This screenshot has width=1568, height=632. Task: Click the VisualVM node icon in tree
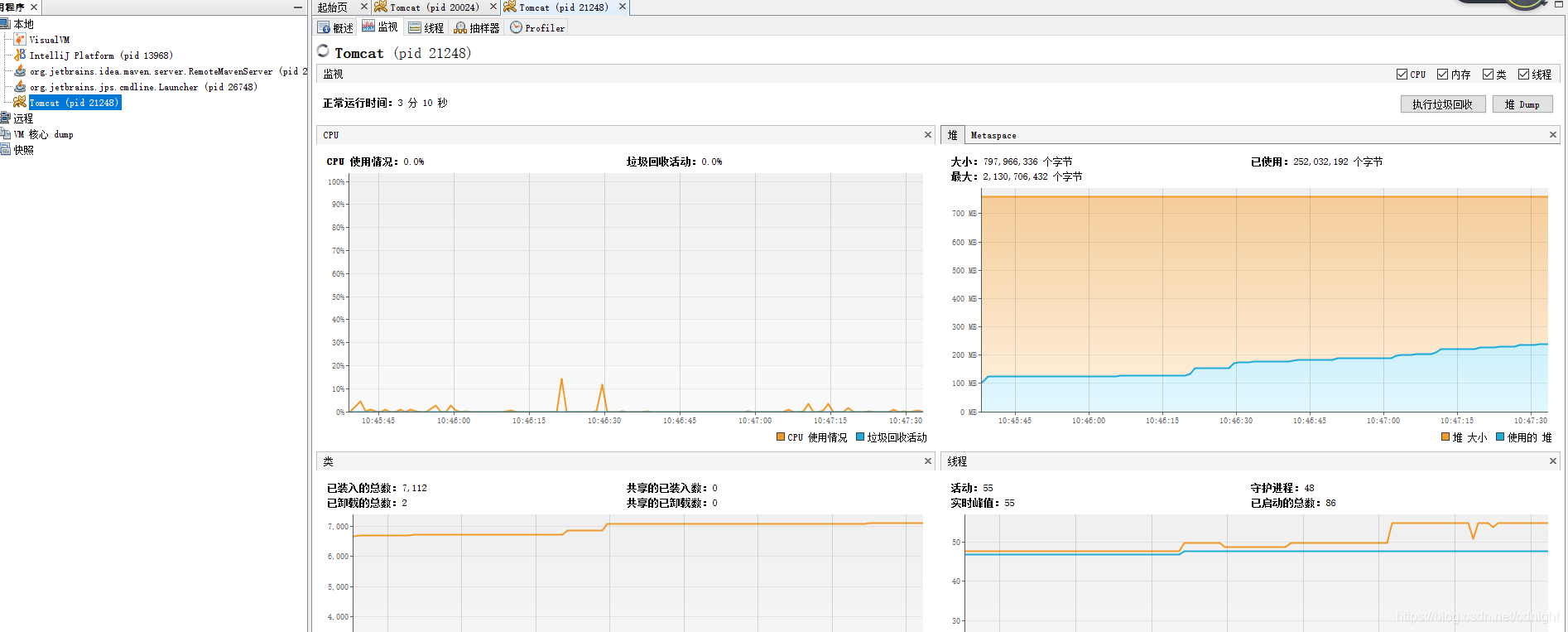click(20, 40)
